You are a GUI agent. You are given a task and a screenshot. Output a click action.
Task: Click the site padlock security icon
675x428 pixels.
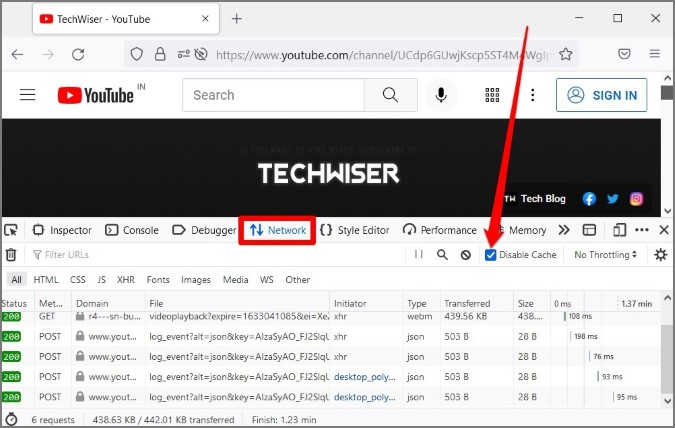(160, 54)
